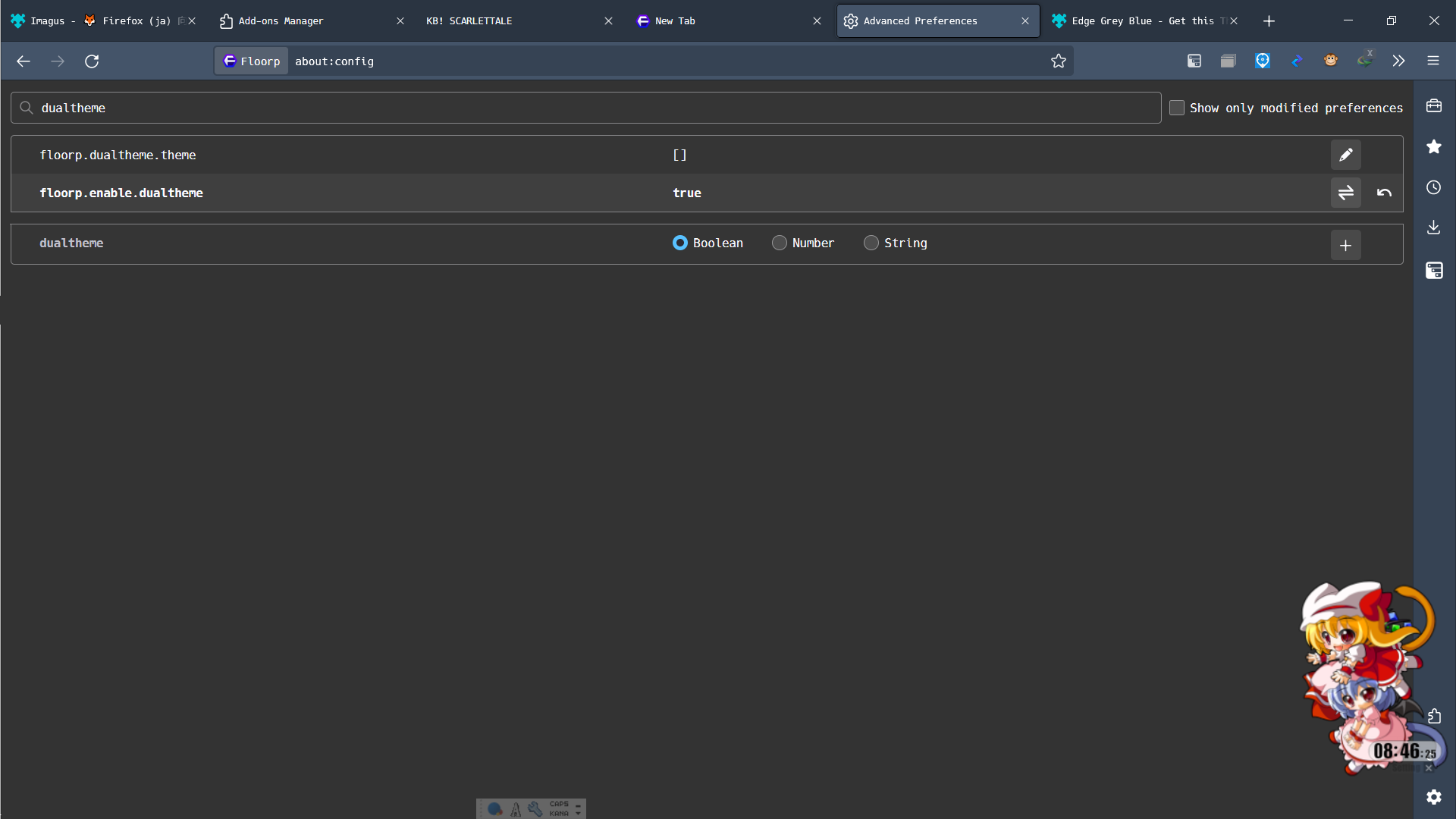
Task: Add new dualtheme preference with the plus button
Action: [1346, 245]
